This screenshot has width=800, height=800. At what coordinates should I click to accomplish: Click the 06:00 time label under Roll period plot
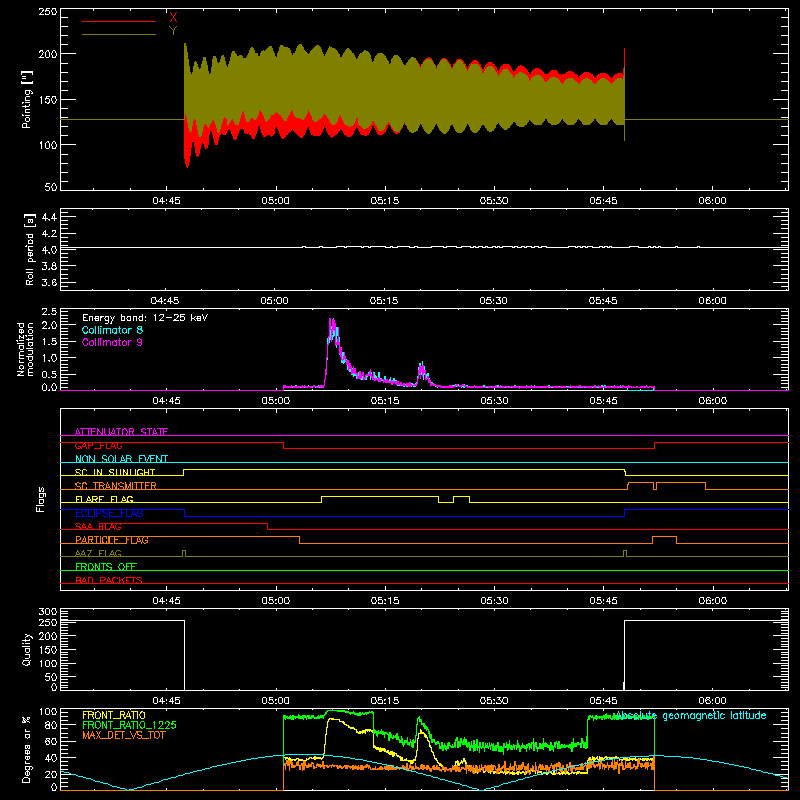(x=712, y=301)
